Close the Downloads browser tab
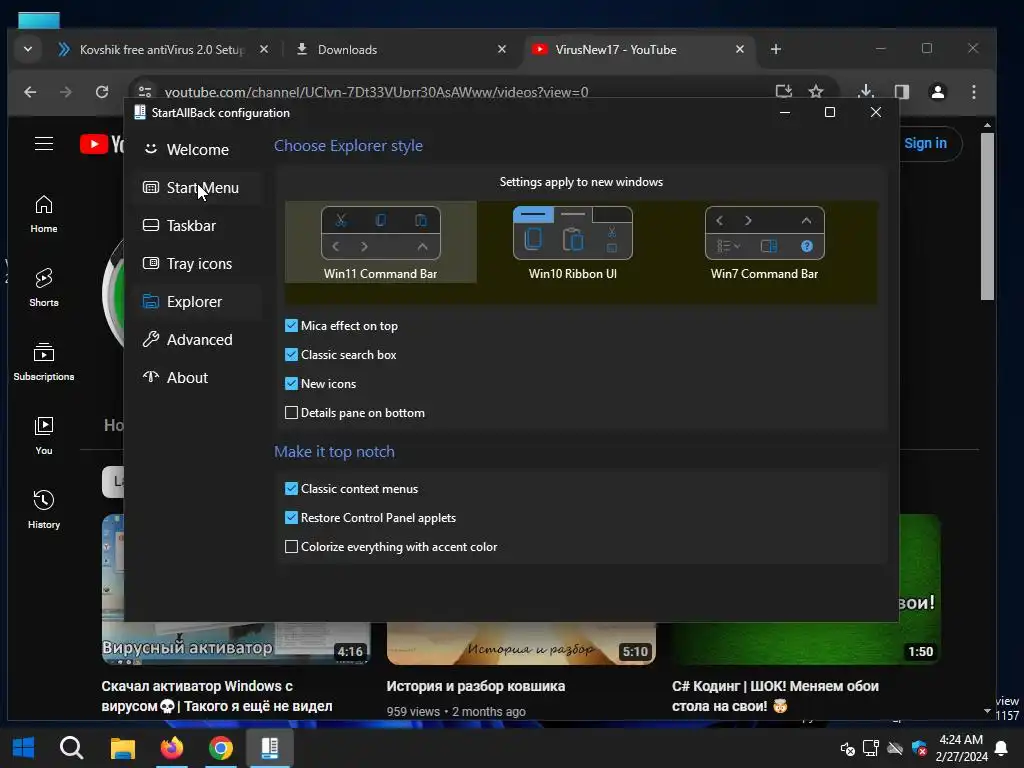This screenshot has height=768, width=1024. click(x=502, y=50)
